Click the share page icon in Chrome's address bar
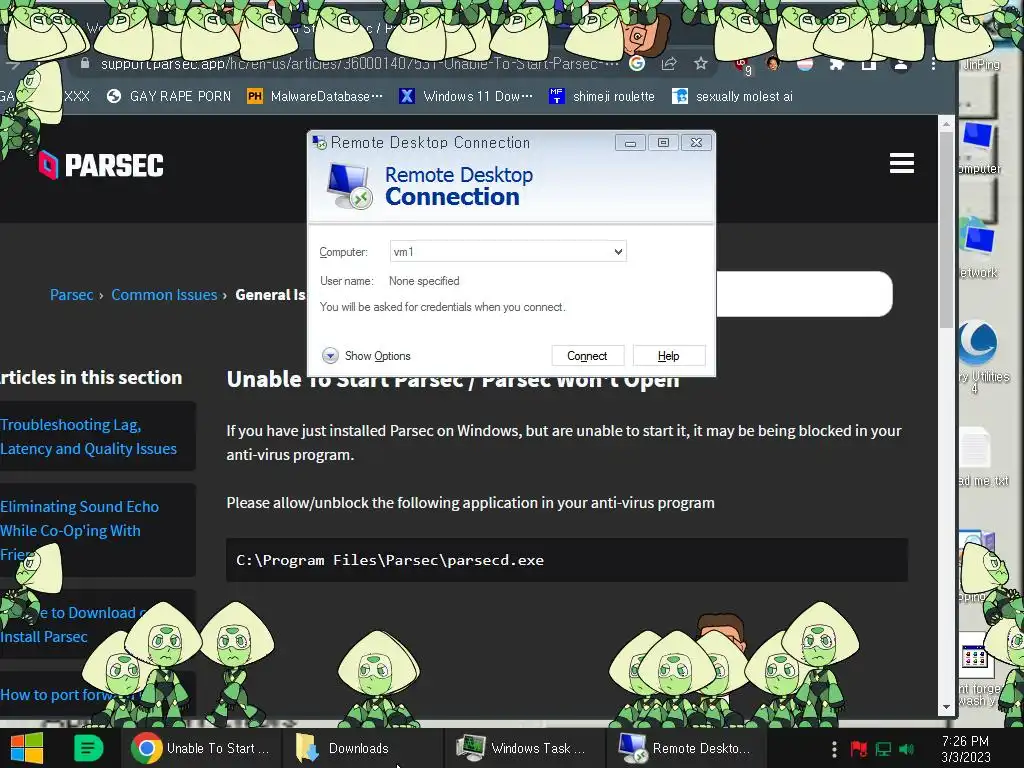 pos(669,63)
